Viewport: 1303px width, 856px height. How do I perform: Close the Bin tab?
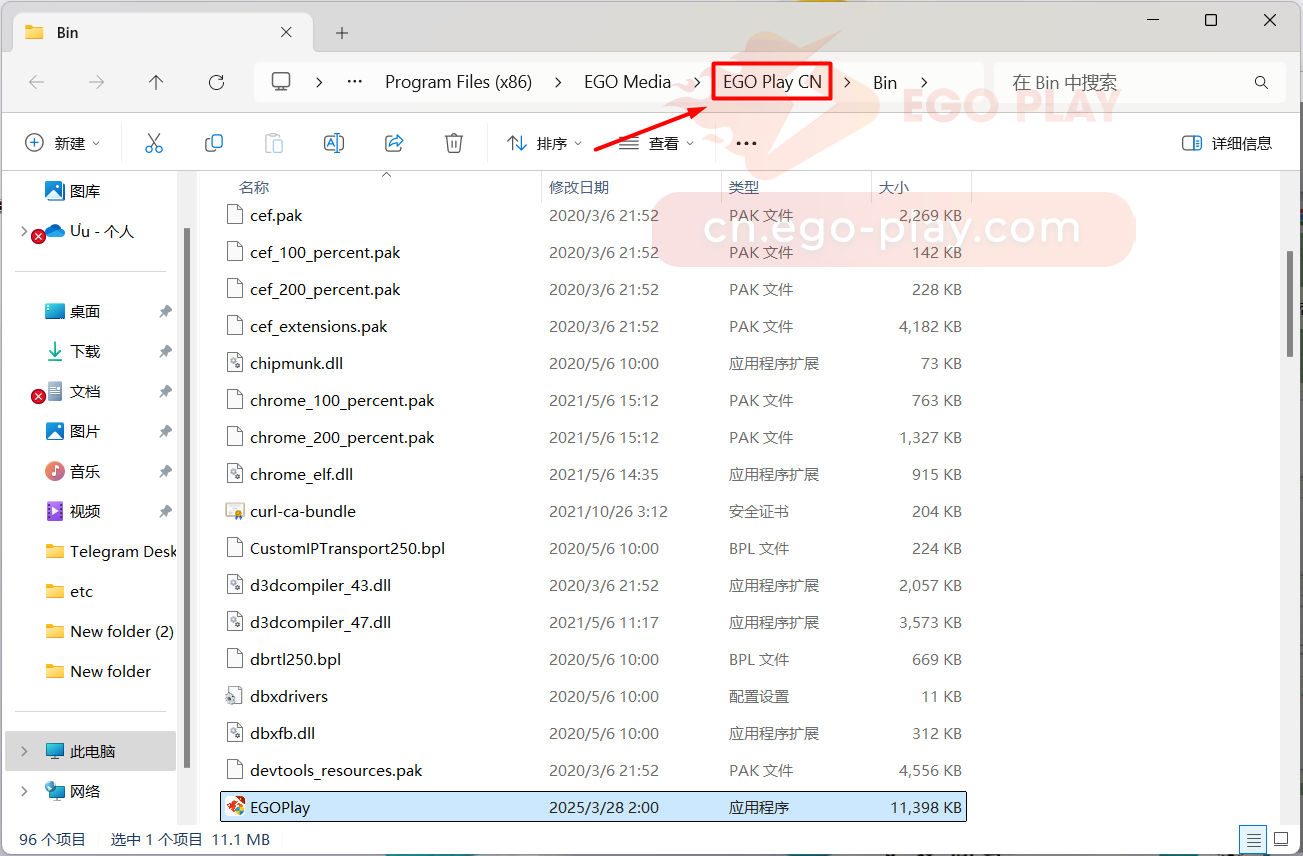(287, 32)
